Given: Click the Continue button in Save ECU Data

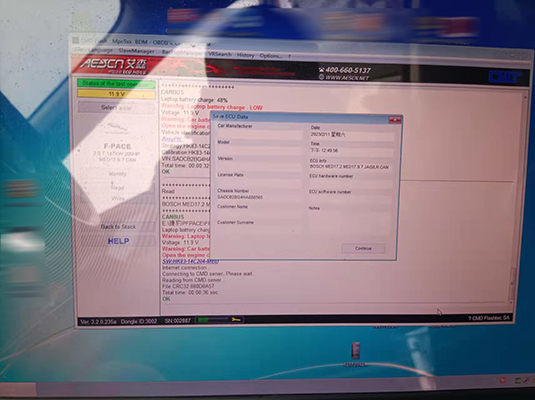Looking at the screenshot, I should [363, 248].
